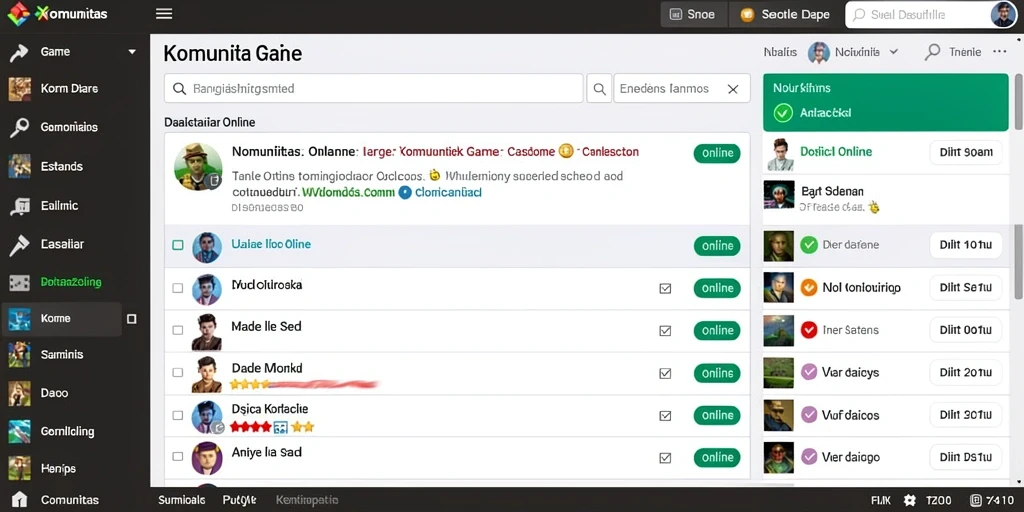Click the Dìllt 9oam button

pyautogui.click(x=965, y=152)
